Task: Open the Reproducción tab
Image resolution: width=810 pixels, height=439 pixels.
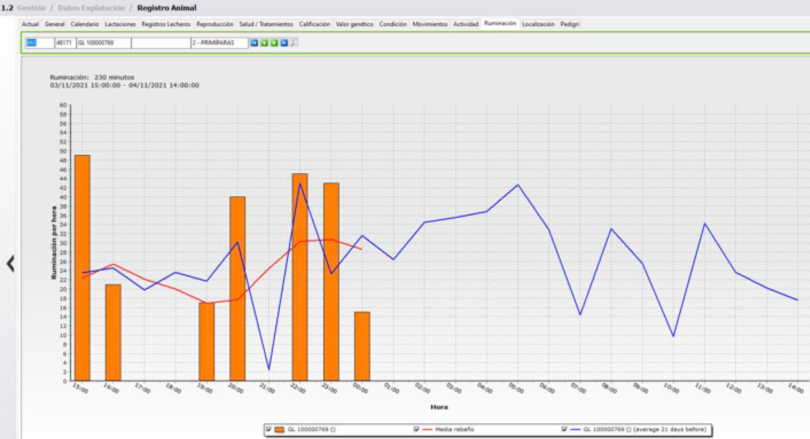Action: tap(214, 23)
